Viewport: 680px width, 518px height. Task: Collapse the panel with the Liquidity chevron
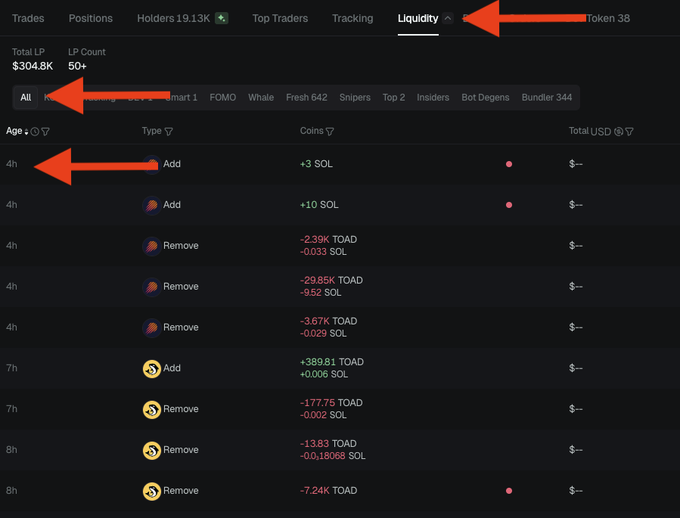pos(448,18)
